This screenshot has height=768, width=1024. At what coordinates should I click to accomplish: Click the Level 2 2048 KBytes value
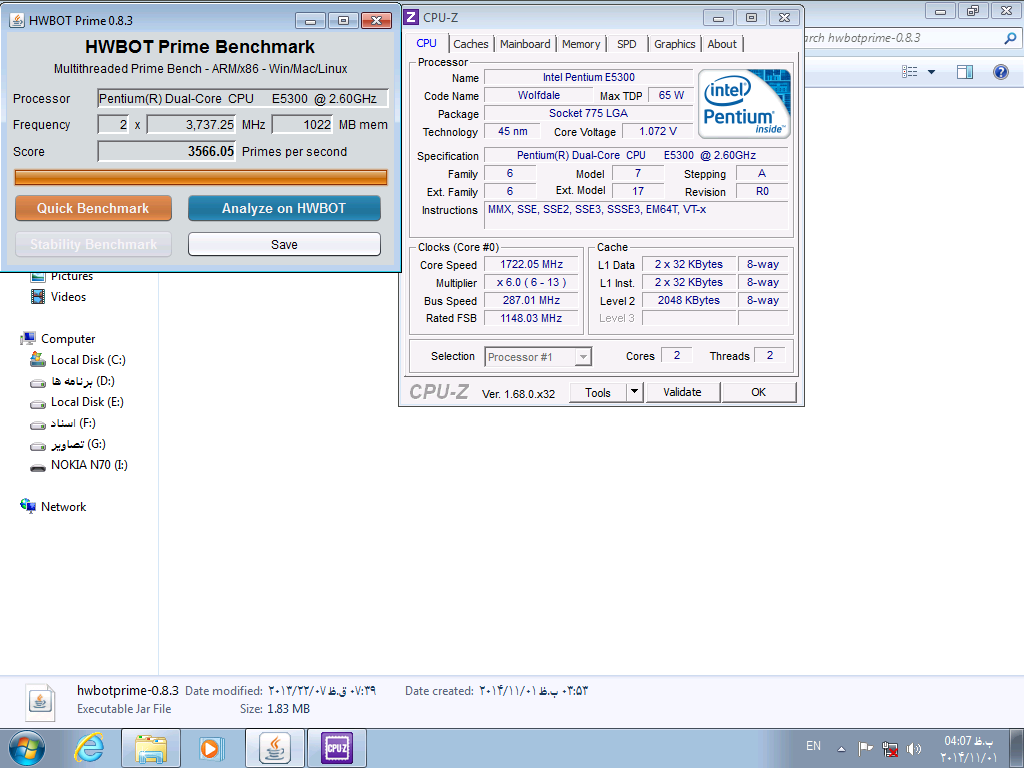[x=689, y=300]
